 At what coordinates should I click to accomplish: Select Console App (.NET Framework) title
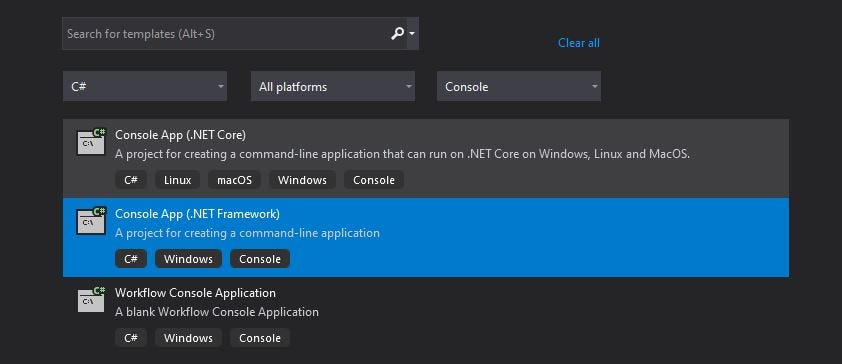[x=197, y=214]
